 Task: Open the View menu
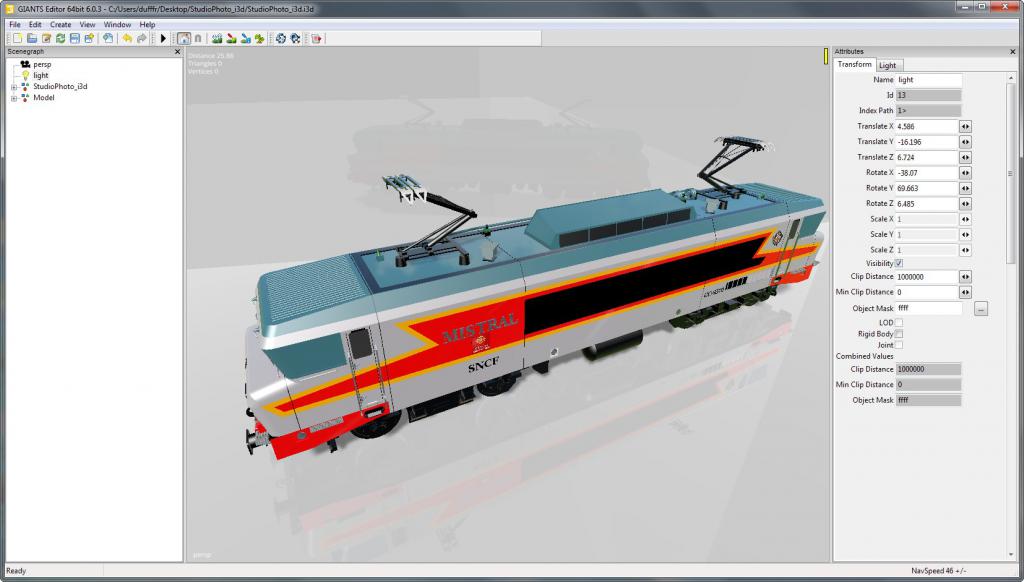point(88,24)
